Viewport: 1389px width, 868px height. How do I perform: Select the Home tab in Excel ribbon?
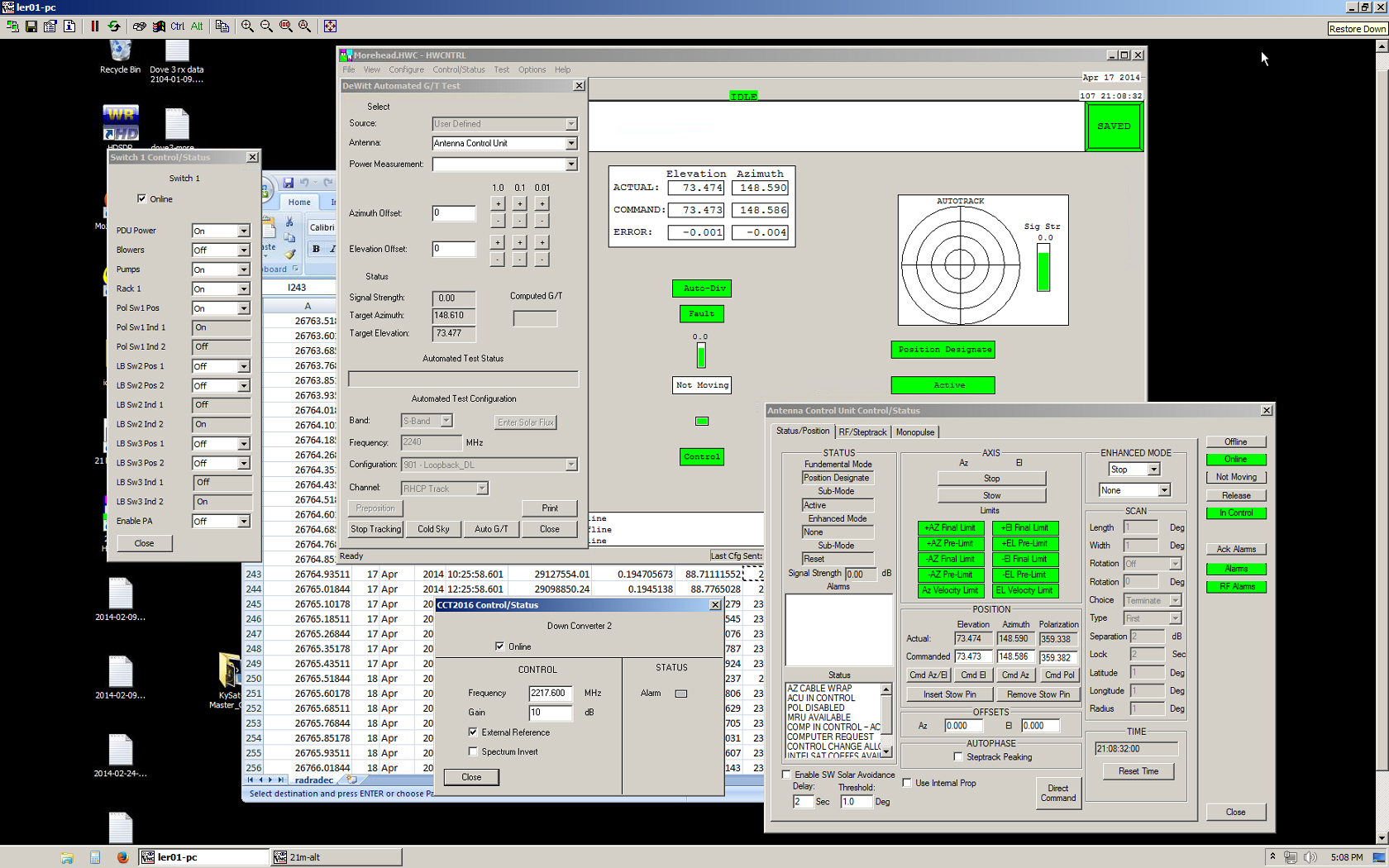coord(299,203)
